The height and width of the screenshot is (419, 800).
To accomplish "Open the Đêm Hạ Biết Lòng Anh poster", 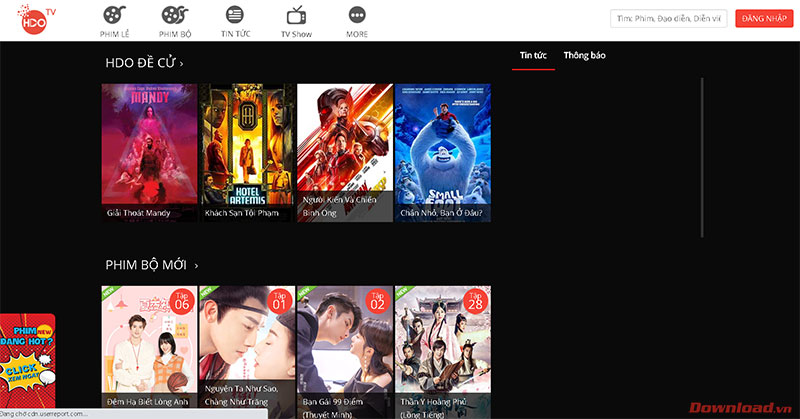I will [x=149, y=352].
